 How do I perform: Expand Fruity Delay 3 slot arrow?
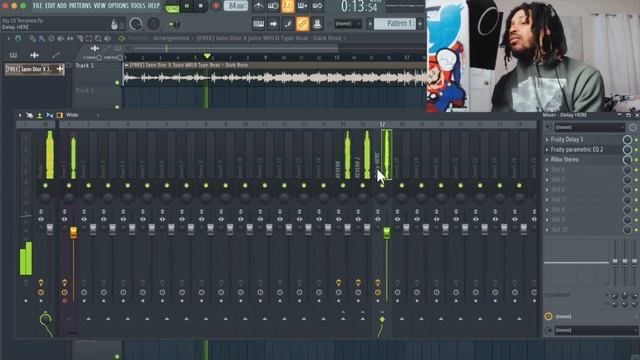pos(547,140)
